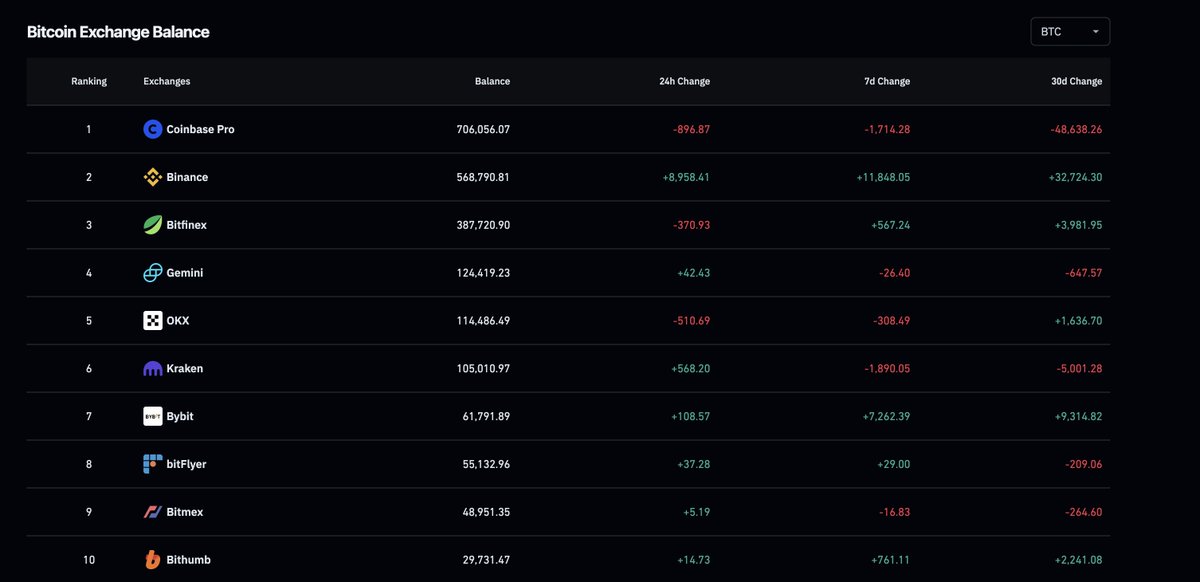Click the 7d change value +11,848.05
The width and height of the screenshot is (1200, 582).
[883, 177]
